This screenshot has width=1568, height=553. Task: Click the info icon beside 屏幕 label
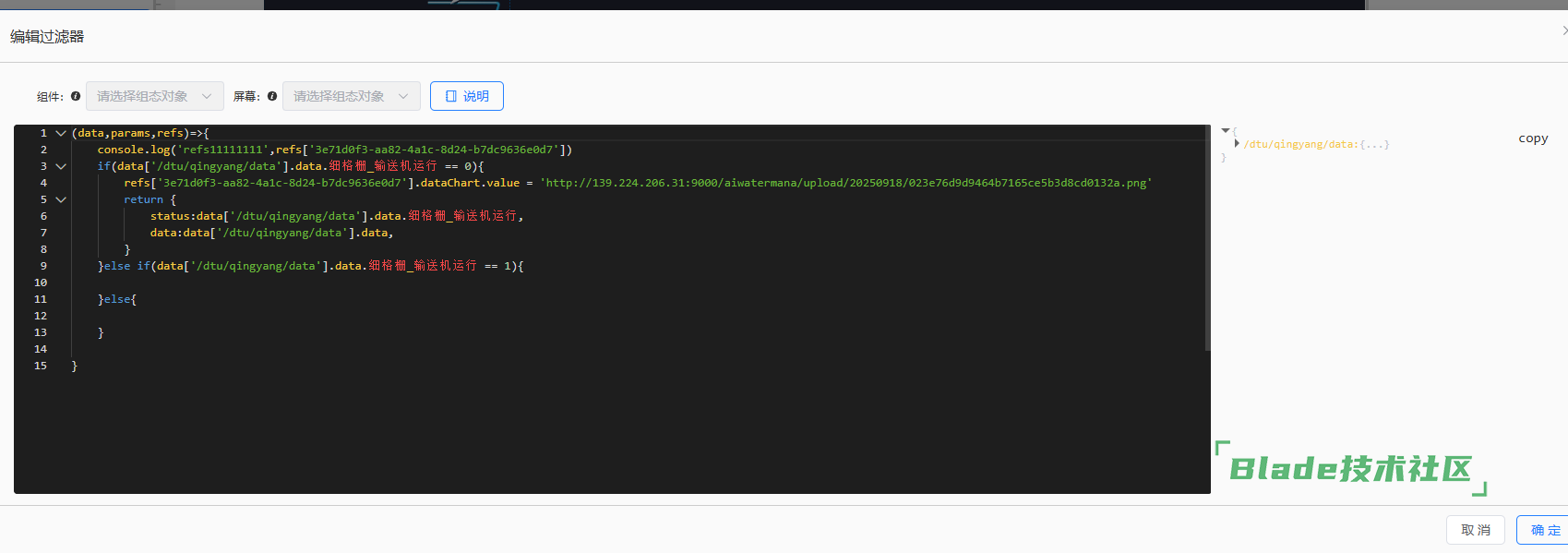(272, 96)
